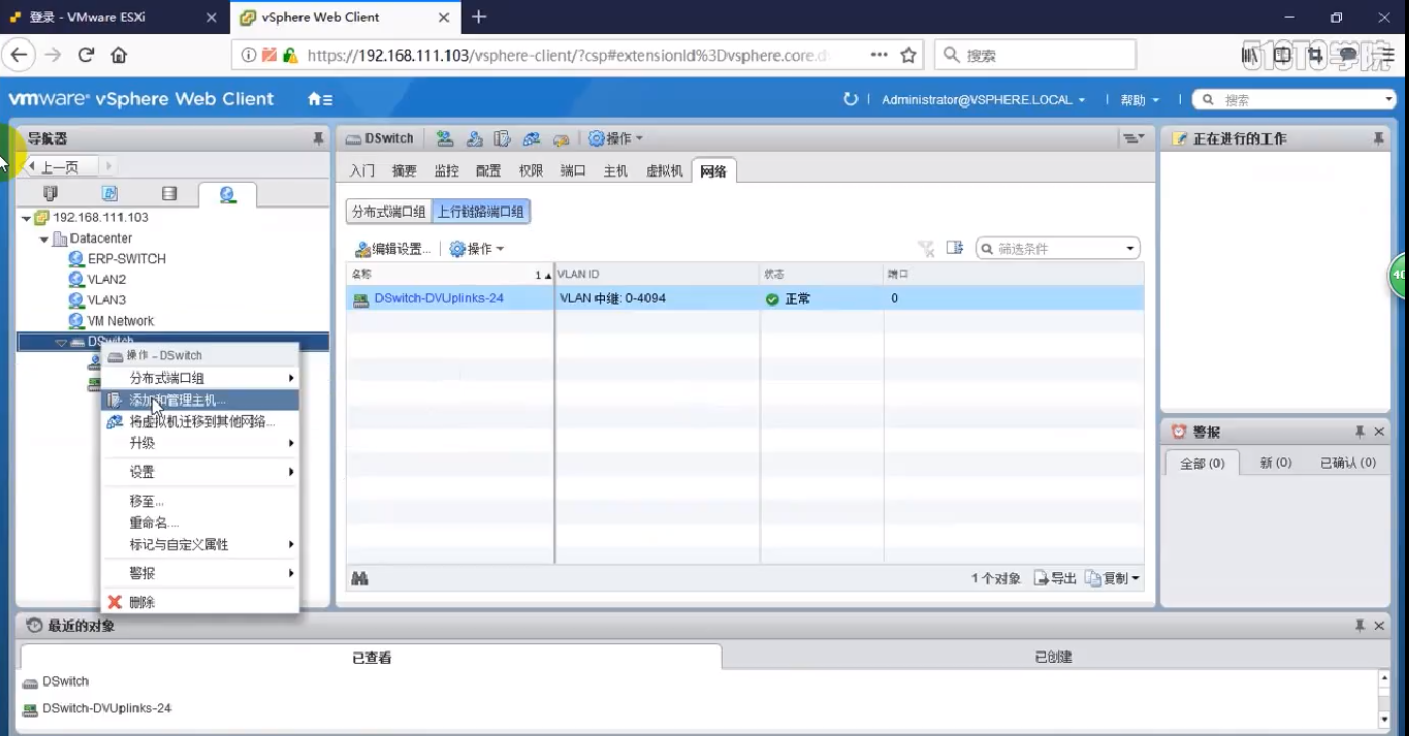Screen dimensions: 1409x736
Task: Click the migrate VM networking toolbar icon
Action: 532,139
